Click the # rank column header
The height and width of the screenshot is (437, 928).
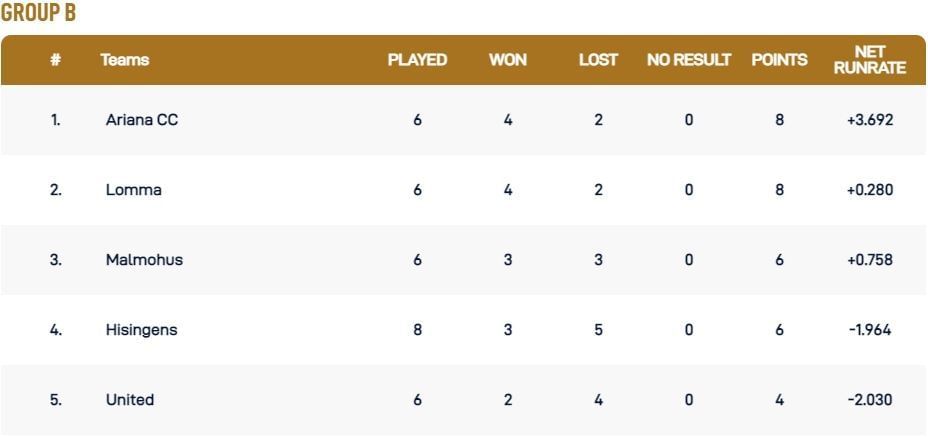click(56, 60)
